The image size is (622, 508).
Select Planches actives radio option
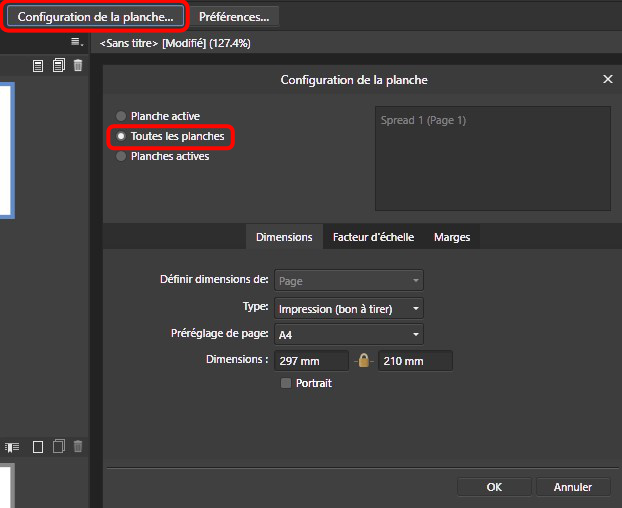[162, 156]
